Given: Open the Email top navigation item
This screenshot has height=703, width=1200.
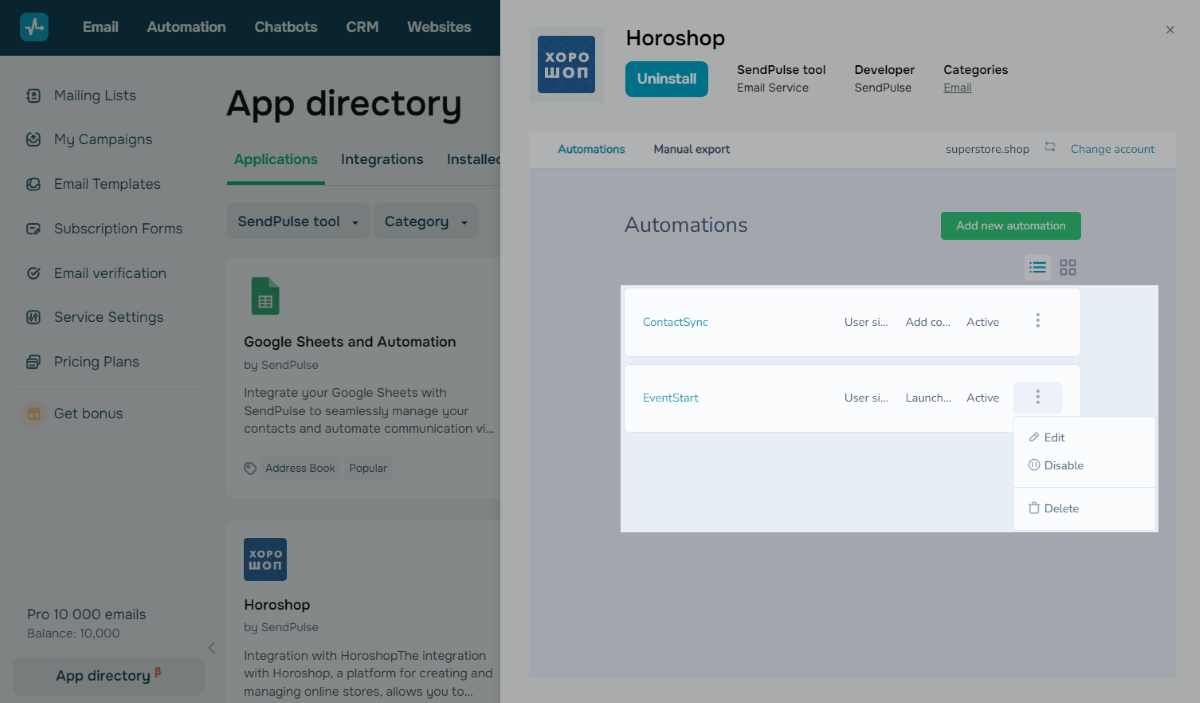Looking at the screenshot, I should [x=101, y=27].
